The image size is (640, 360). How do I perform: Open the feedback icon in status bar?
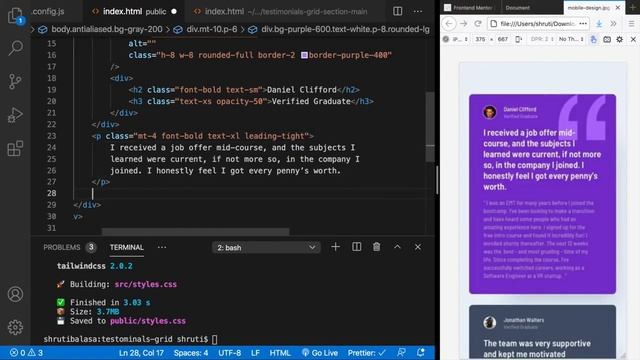tap(401, 353)
